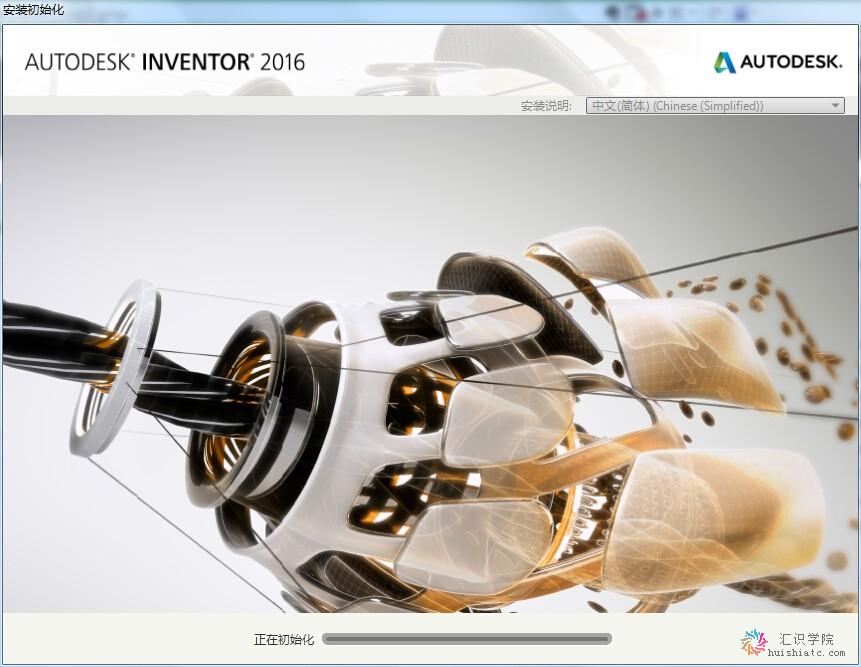
Task: Click the "安装说明:" label
Action: click(x=546, y=106)
